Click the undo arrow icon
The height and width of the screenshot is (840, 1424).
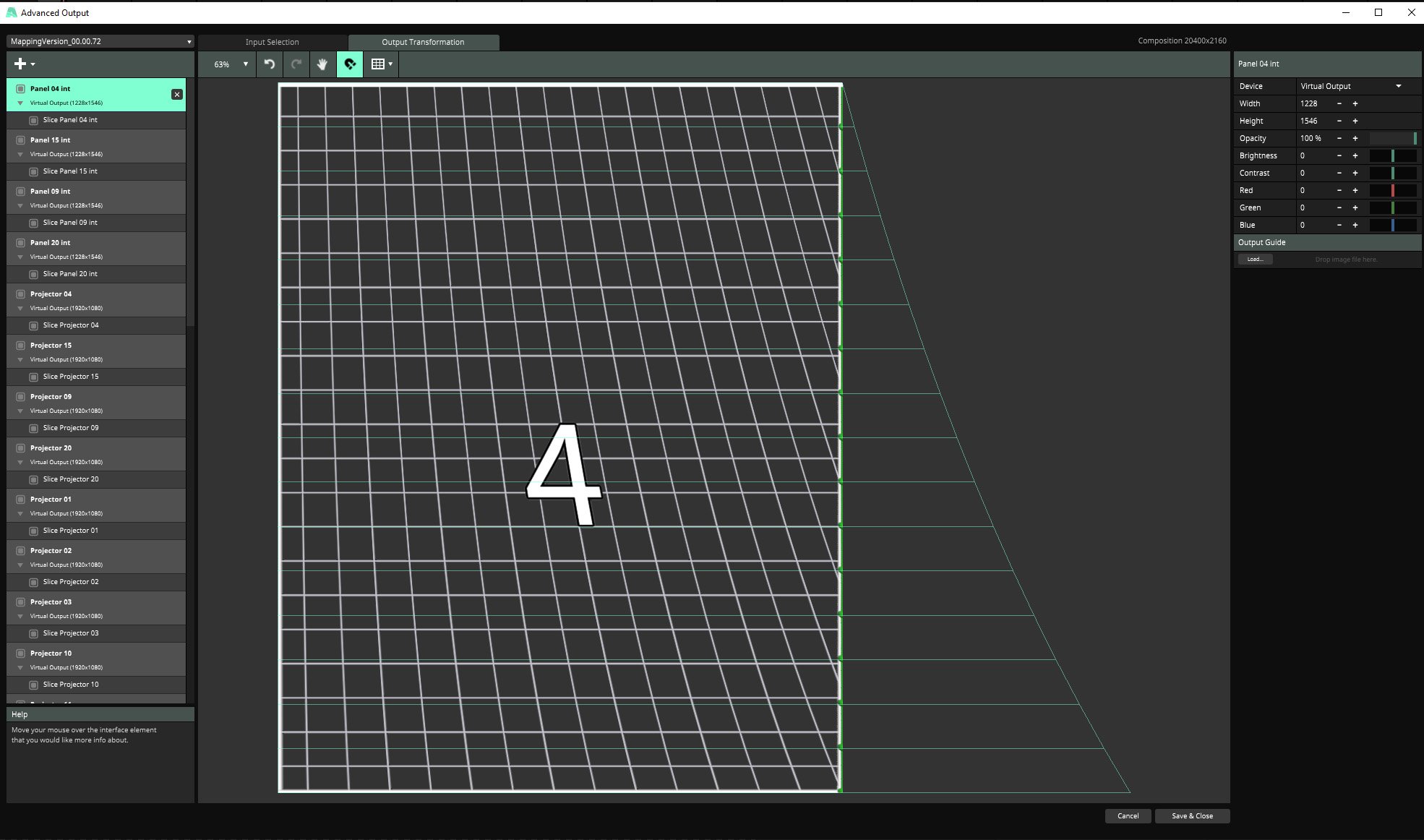(x=270, y=64)
